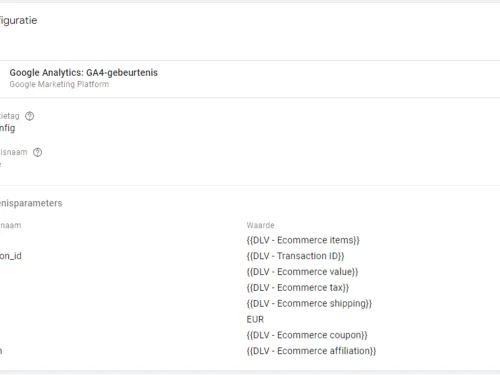Click the Google Marketing Platform subtitle
Image resolution: width=500 pixels, height=375 pixels.
(59, 84)
